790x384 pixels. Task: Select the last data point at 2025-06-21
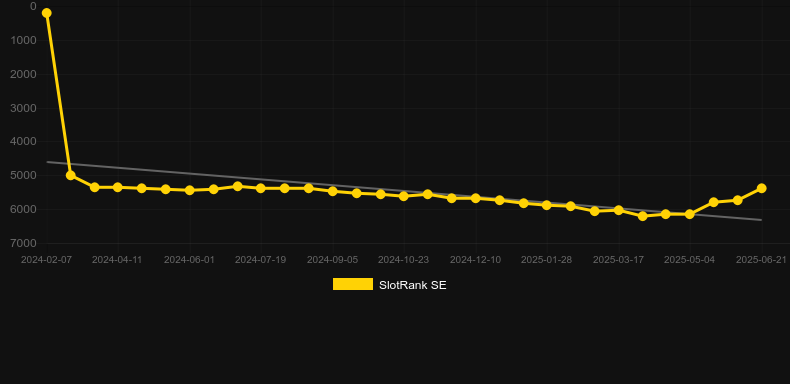point(761,188)
